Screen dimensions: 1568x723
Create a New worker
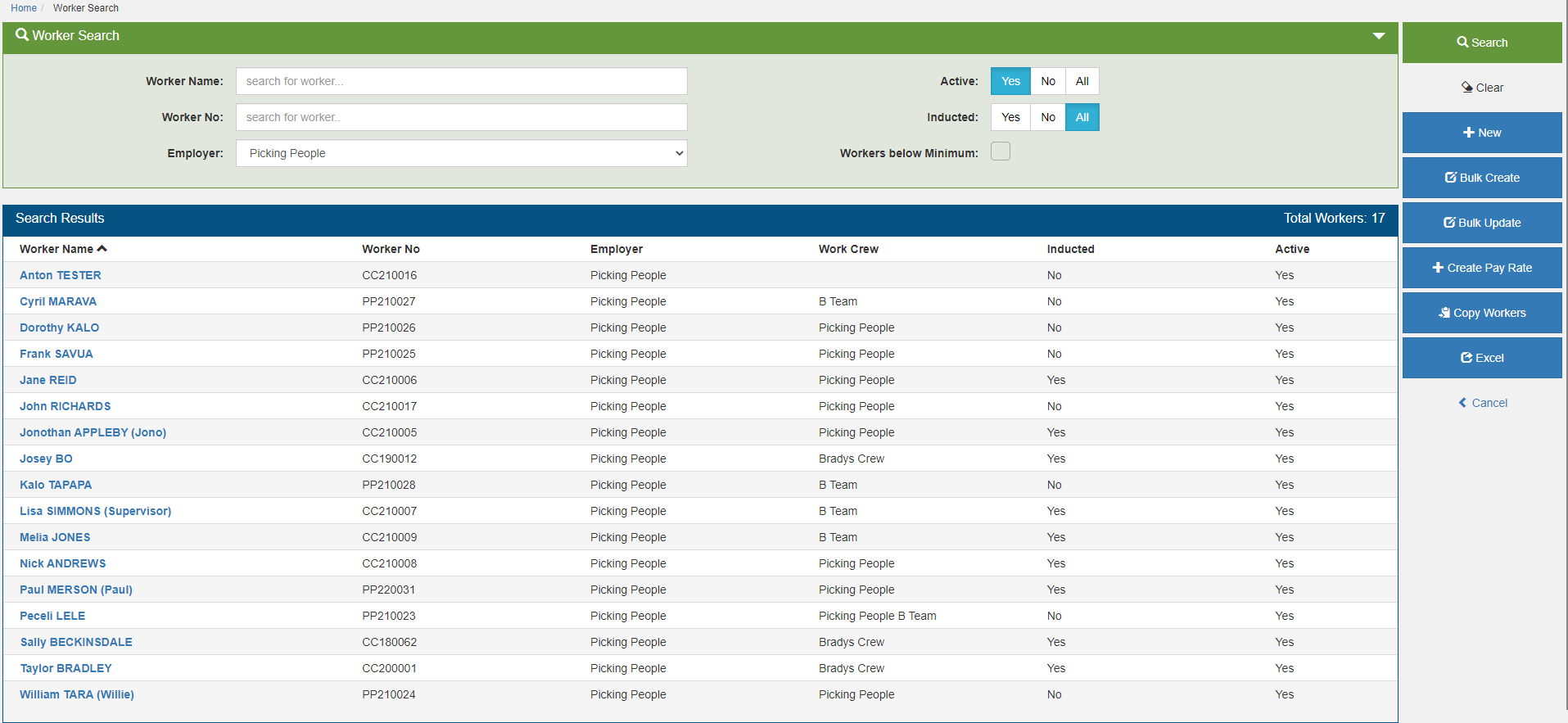[x=1482, y=133]
